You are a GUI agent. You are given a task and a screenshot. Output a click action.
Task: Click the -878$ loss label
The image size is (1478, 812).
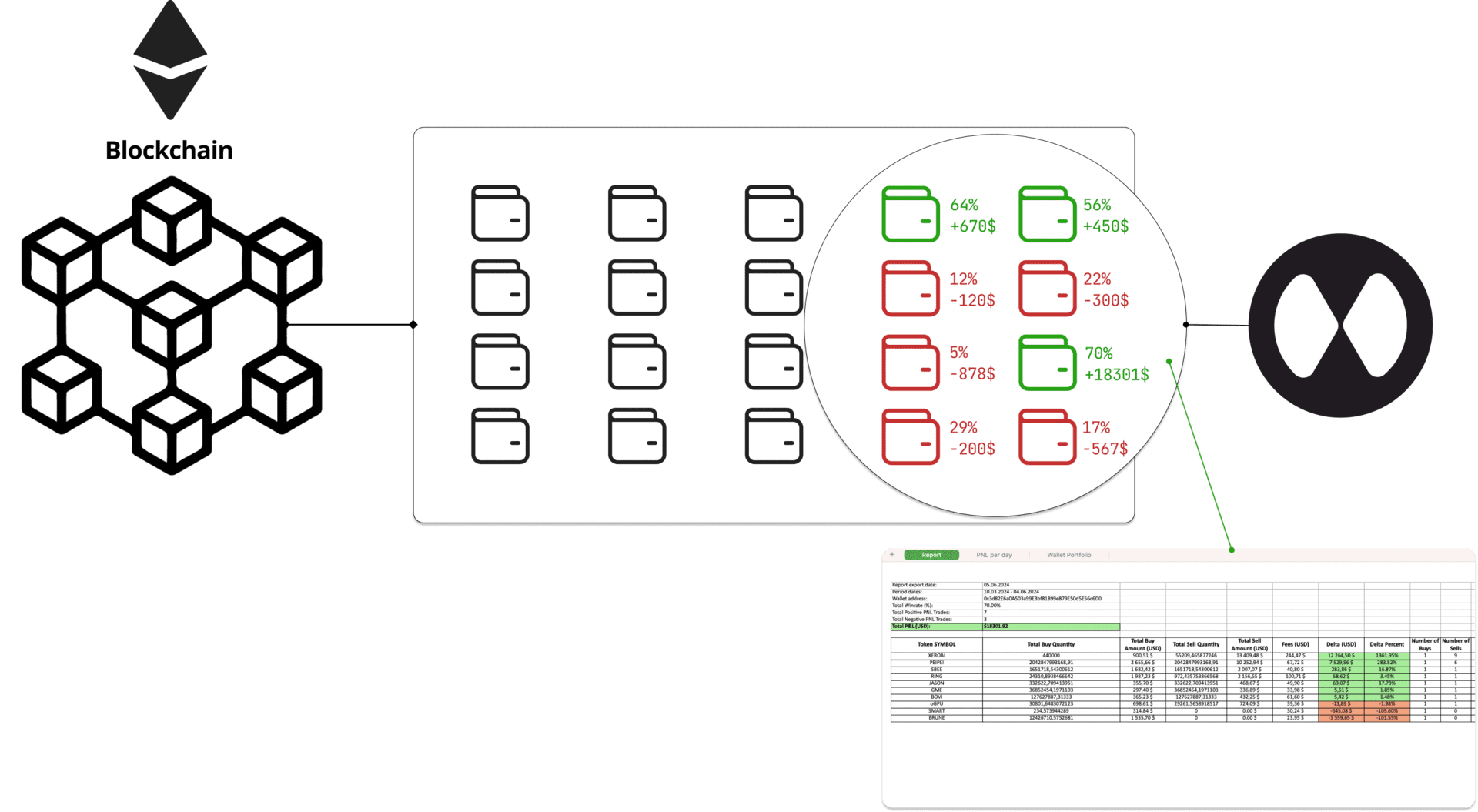pyautogui.click(x=973, y=374)
